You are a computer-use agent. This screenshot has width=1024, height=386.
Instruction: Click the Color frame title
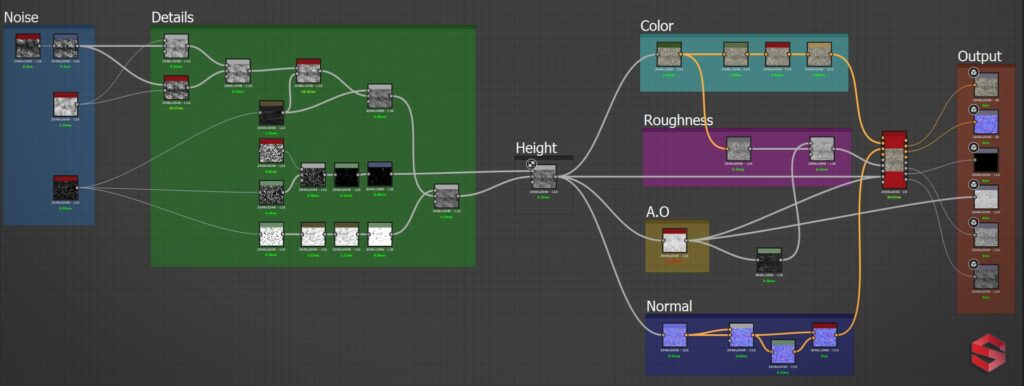tap(656, 26)
